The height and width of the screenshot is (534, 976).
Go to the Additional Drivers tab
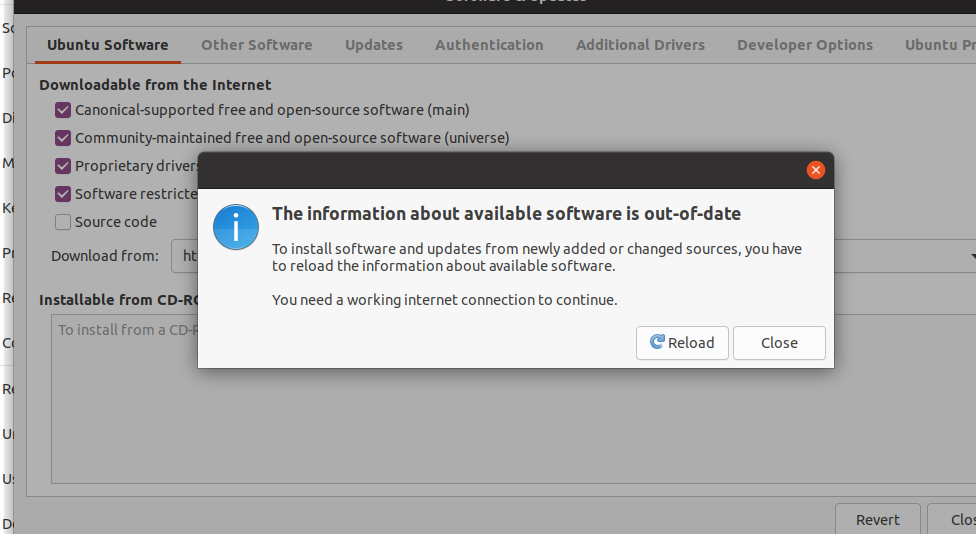pos(640,45)
